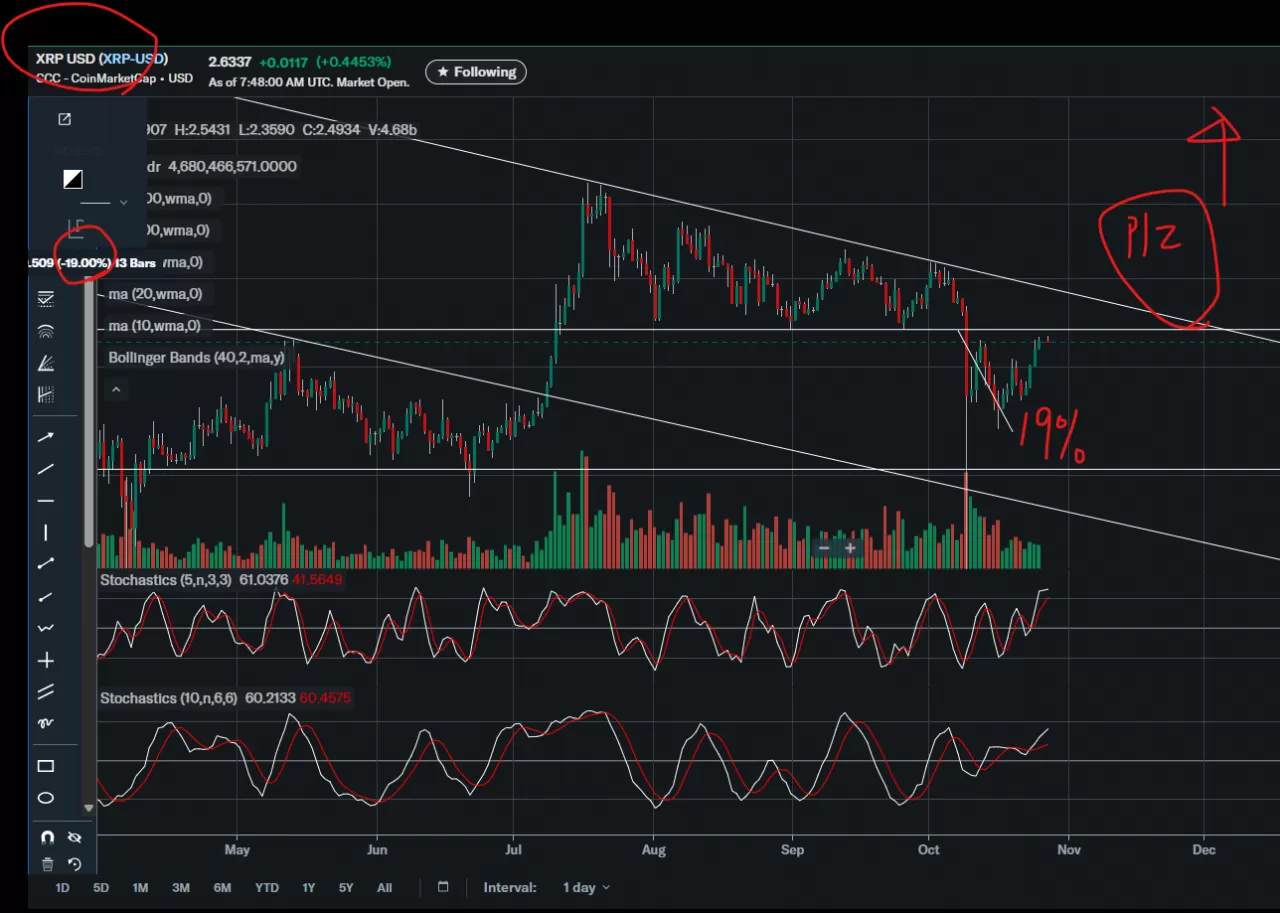This screenshot has width=1280, height=913.
Task: Open the pop-out external link icon
Action: pos(65,120)
